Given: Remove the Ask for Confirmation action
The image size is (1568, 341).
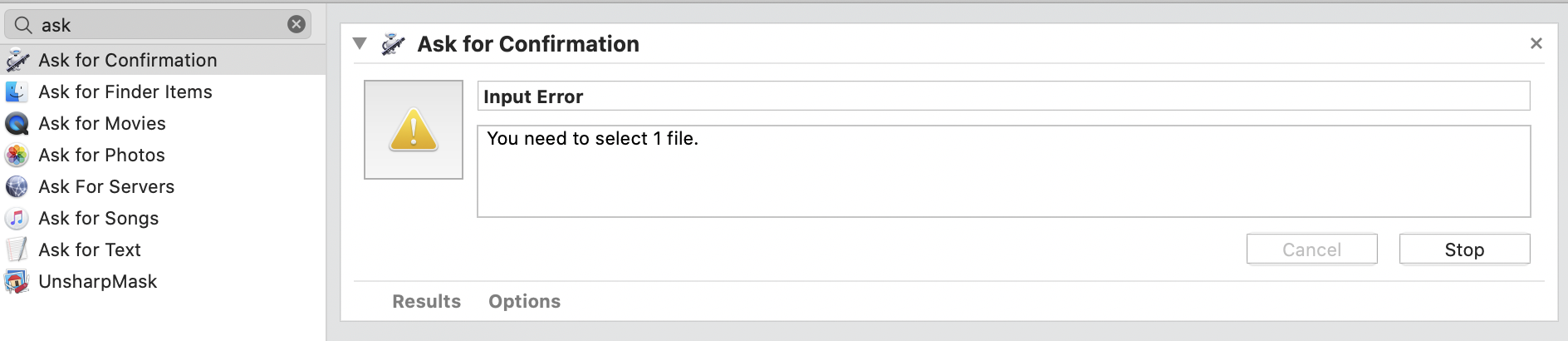Looking at the screenshot, I should click(1536, 43).
